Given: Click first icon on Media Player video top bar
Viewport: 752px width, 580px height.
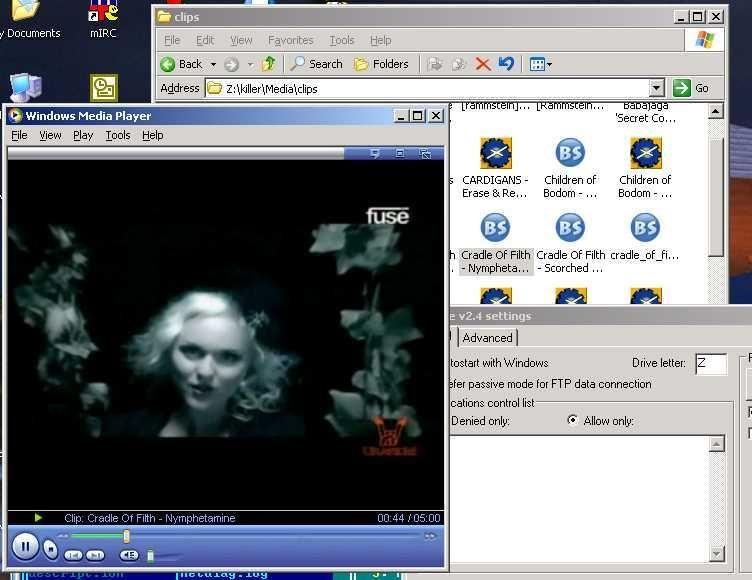Looking at the screenshot, I should [375, 154].
